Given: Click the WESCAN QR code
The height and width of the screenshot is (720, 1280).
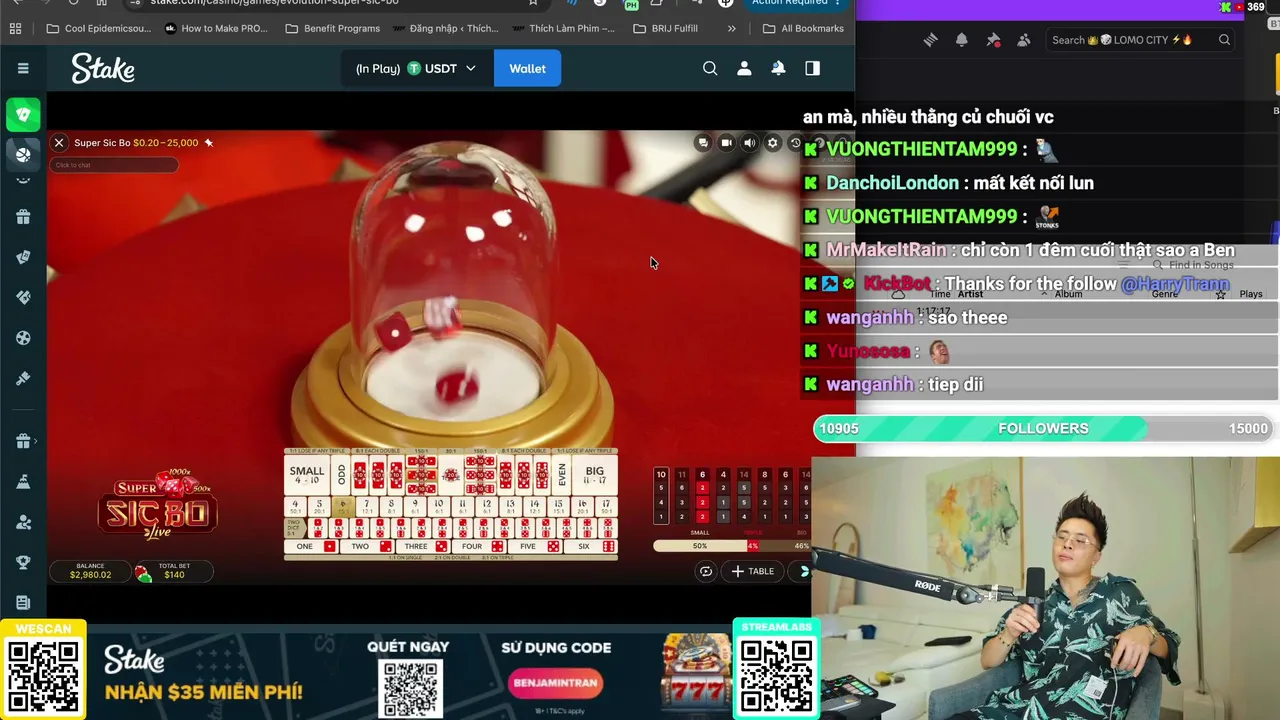Looking at the screenshot, I should point(43,677).
